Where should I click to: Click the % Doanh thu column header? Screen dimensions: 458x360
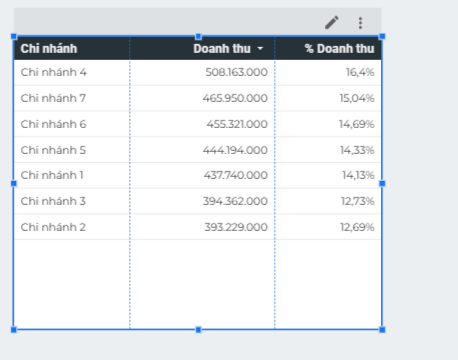pyautogui.click(x=339, y=49)
